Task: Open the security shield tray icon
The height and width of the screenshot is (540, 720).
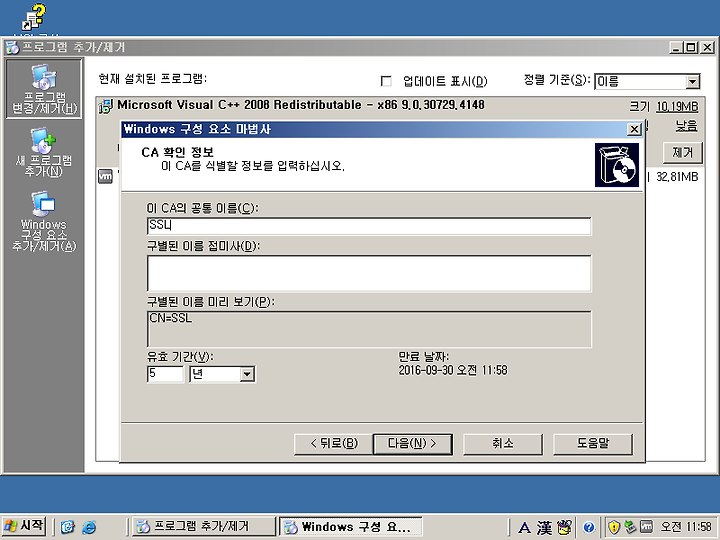Action: click(x=613, y=527)
